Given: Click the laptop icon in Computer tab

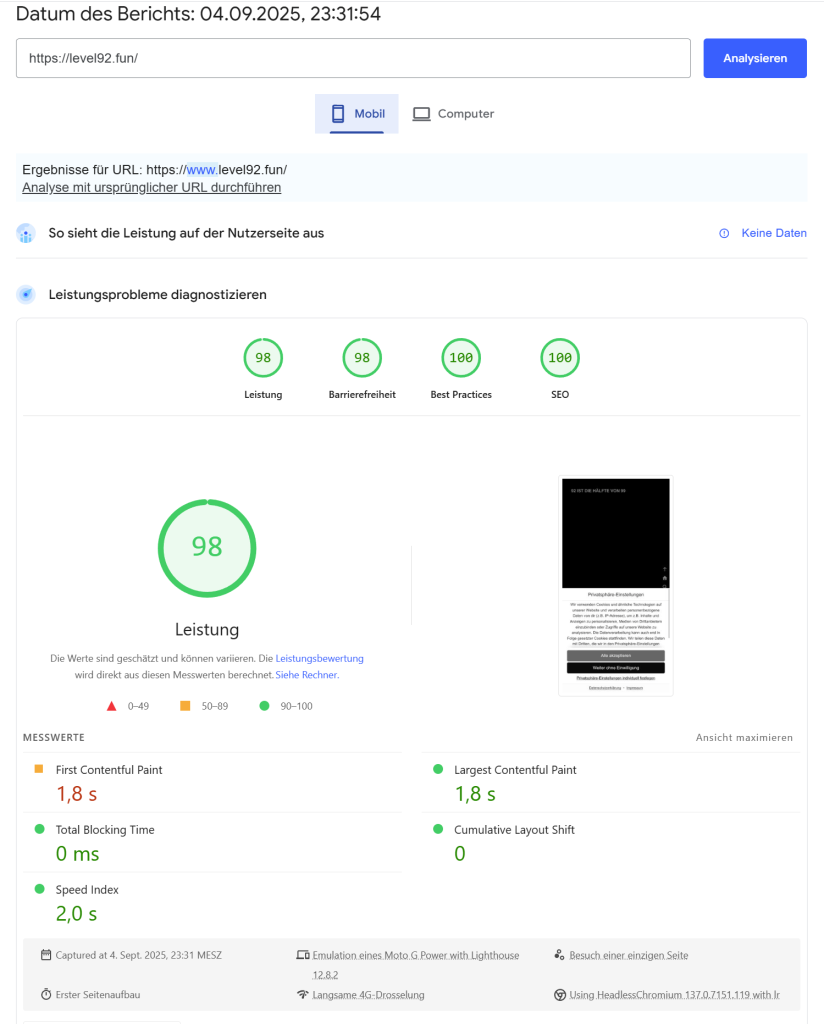Looking at the screenshot, I should pyautogui.click(x=422, y=114).
